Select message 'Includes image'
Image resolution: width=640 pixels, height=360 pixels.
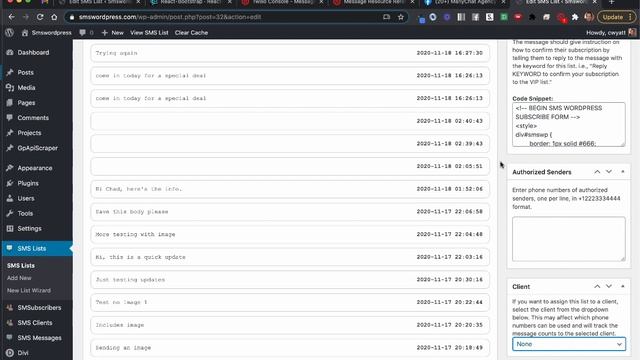(290, 325)
